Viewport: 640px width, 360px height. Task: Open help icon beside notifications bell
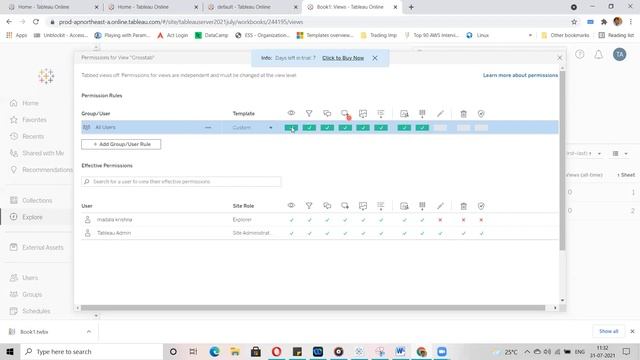(x=580, y=54)
